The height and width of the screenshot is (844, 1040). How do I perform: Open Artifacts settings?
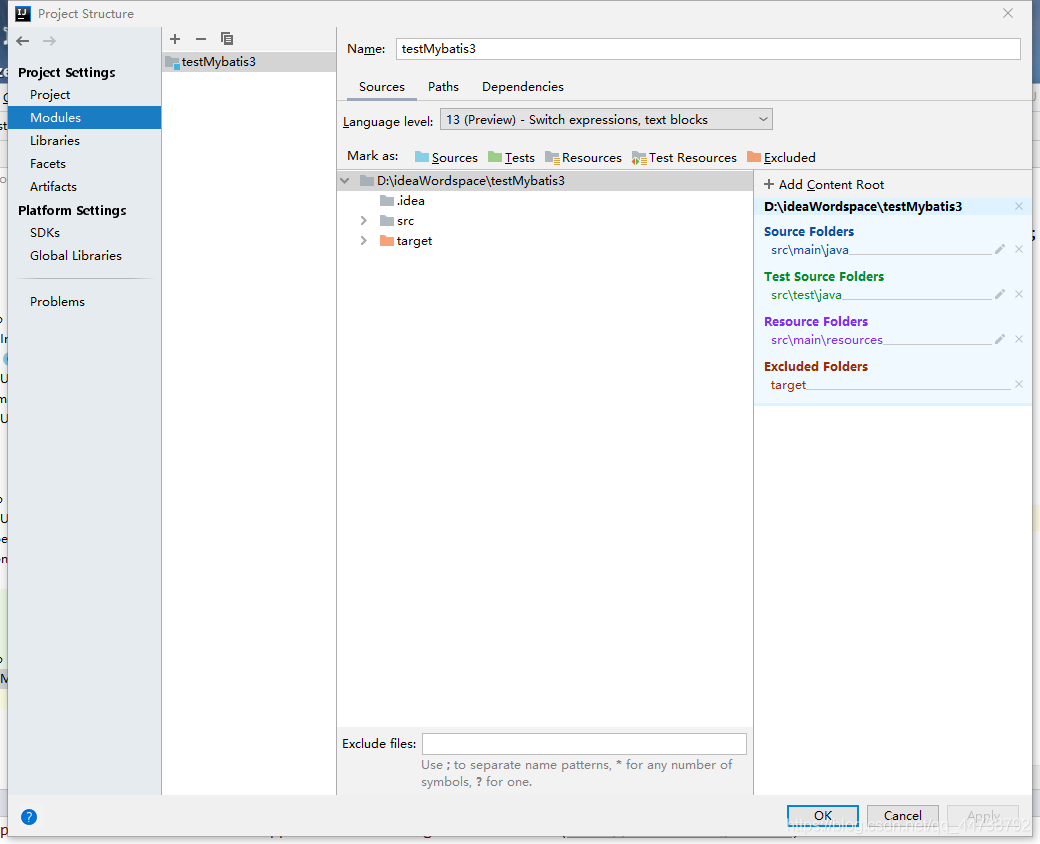(x=53, y=186)
